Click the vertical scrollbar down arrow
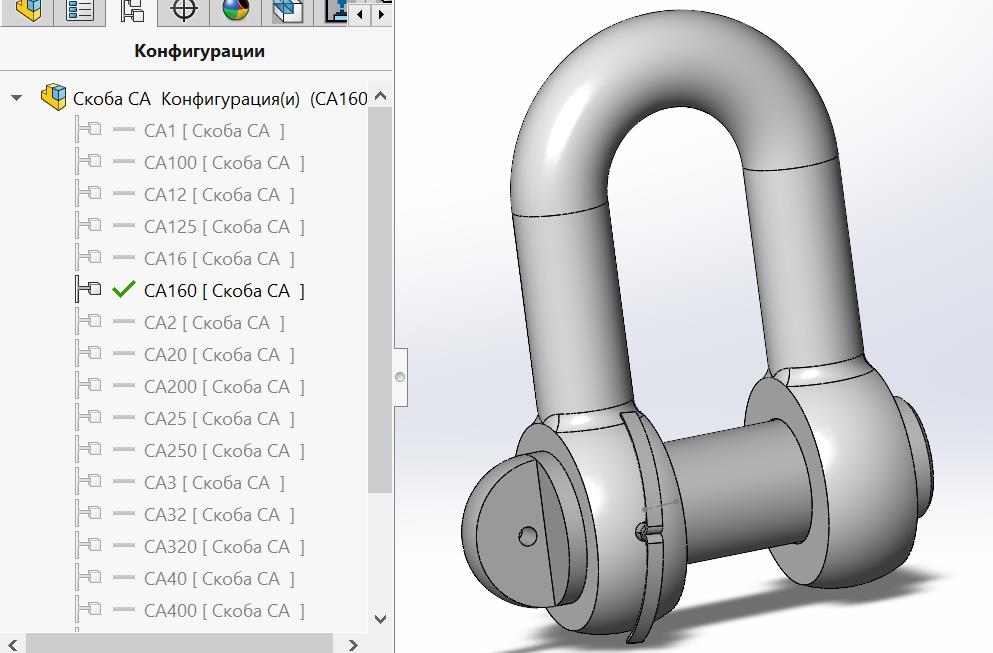 coord(381,619)
